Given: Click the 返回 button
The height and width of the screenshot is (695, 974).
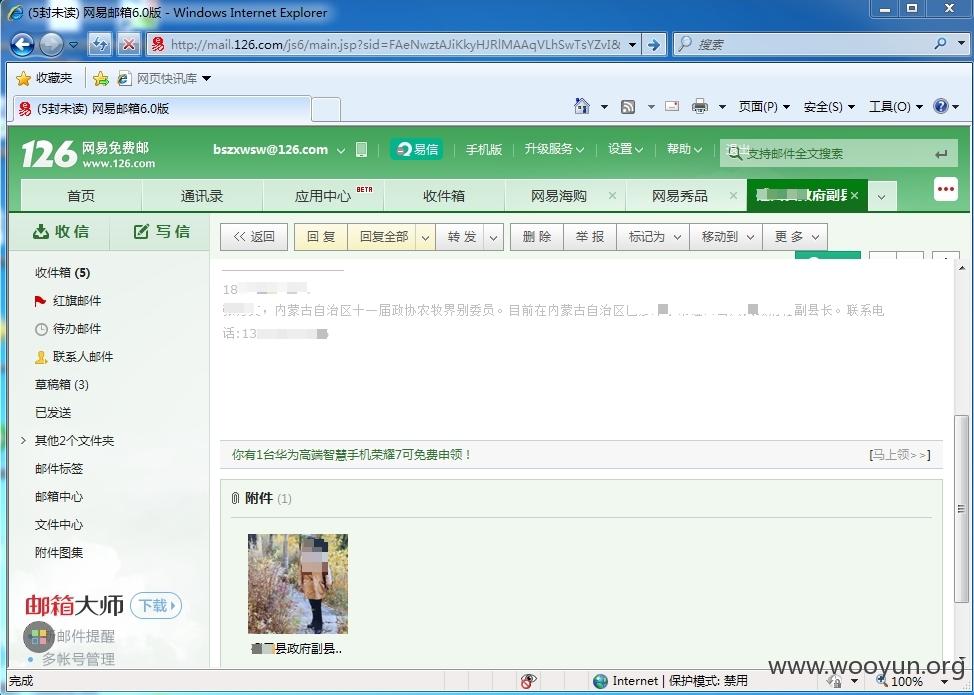Looking at the screenshot, I should [x=254, y=237].
